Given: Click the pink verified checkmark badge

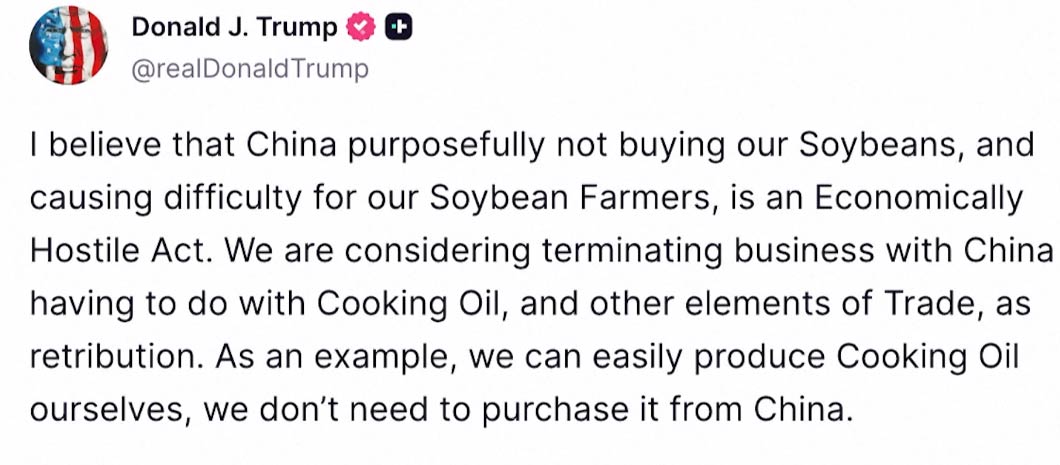Looking at the screenshot, I should pos(361,28).
